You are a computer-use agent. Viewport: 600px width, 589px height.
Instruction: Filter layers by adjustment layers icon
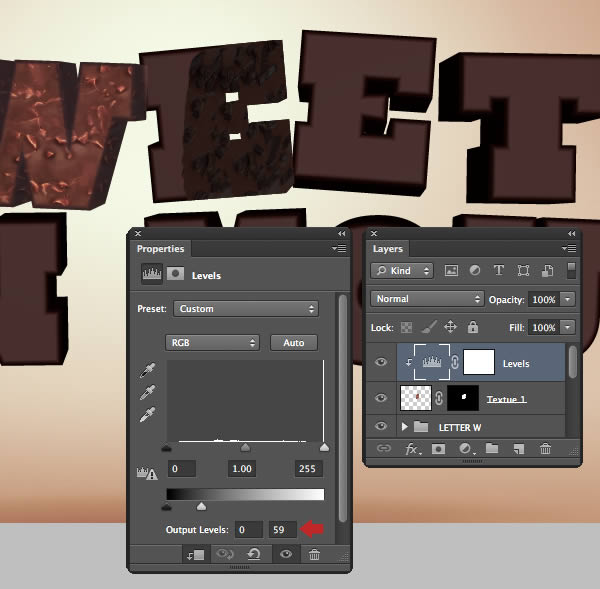(475, 271)
